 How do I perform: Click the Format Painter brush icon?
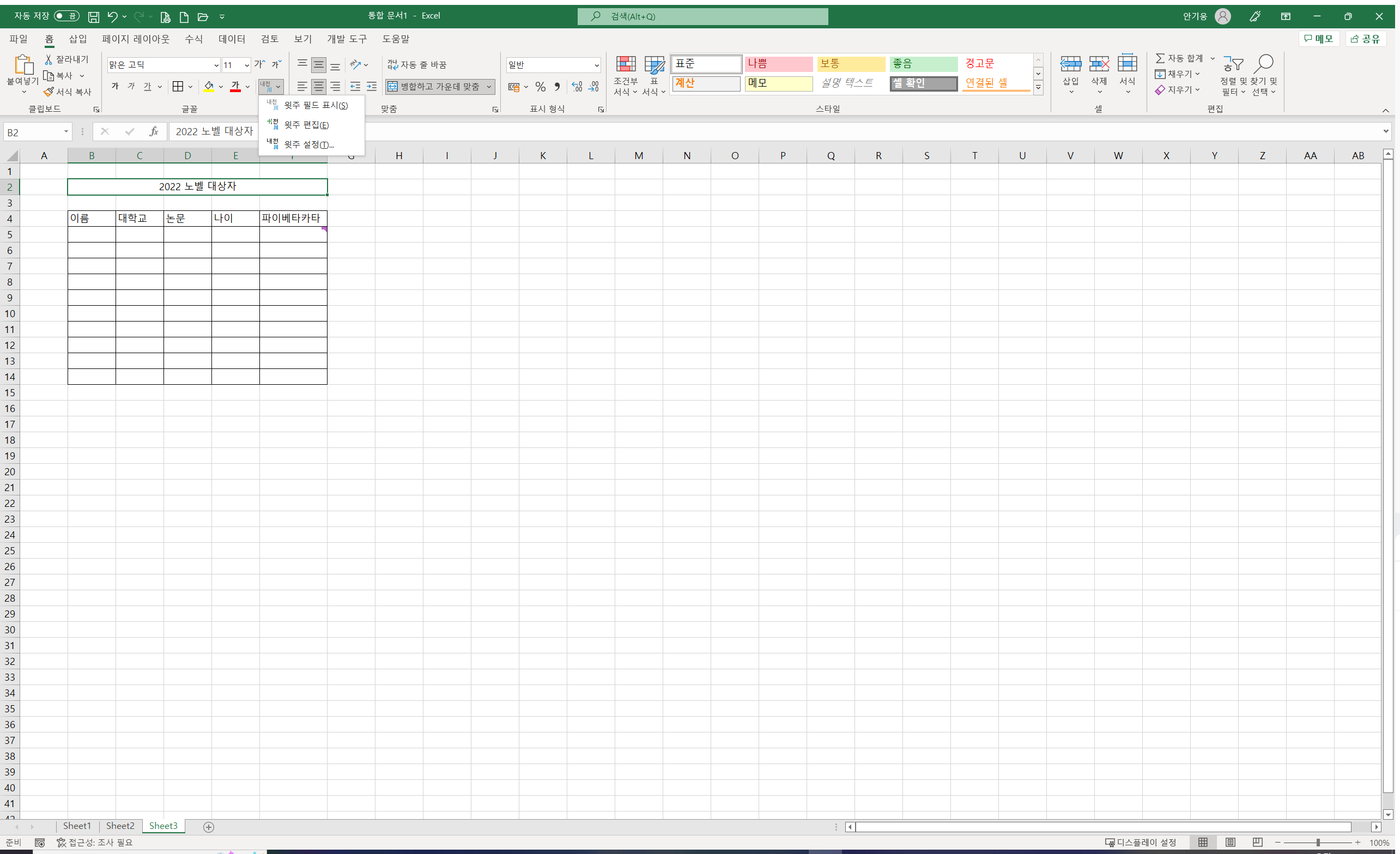coord(49,92)
